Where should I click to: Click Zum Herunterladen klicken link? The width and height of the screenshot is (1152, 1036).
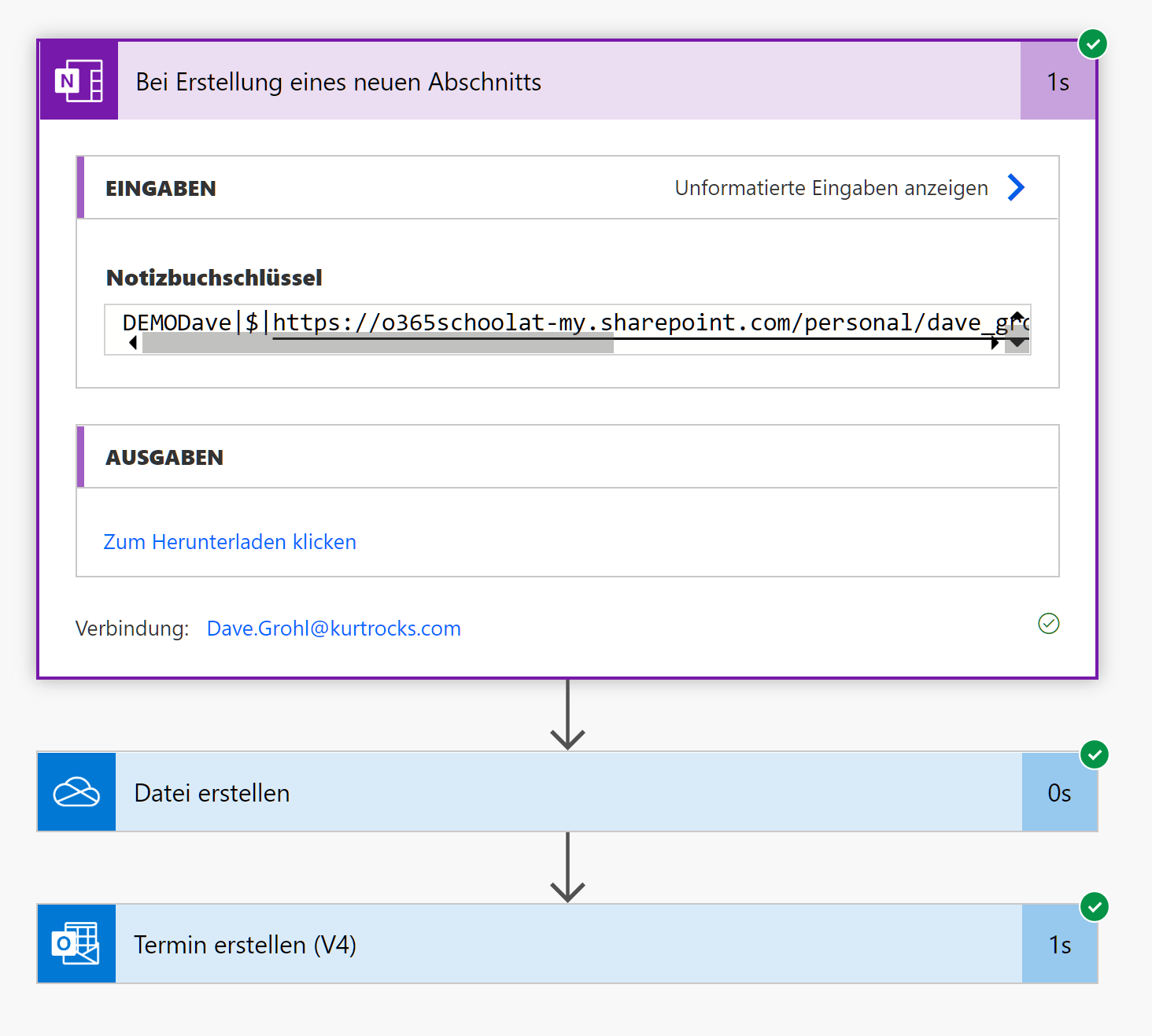pyautogui.click(x=230, y=542)
